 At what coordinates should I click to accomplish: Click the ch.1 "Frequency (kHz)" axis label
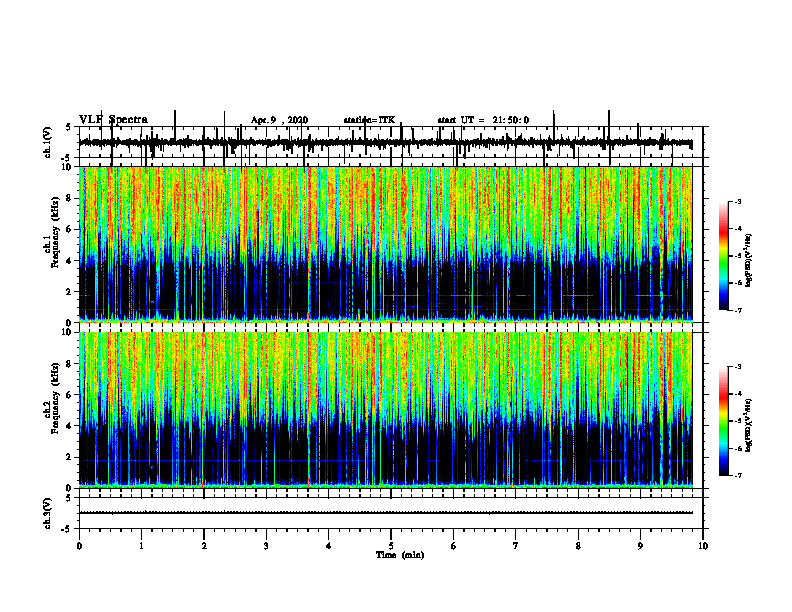click(x=55, y=233)
